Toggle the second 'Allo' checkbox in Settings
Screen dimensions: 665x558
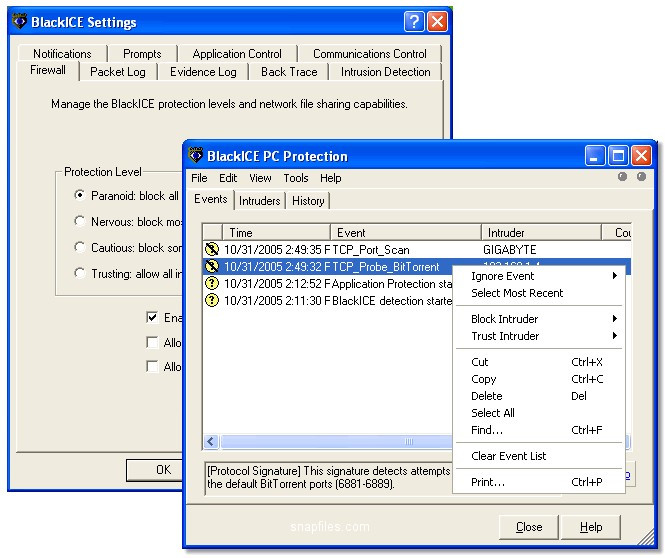click(152, 366)
